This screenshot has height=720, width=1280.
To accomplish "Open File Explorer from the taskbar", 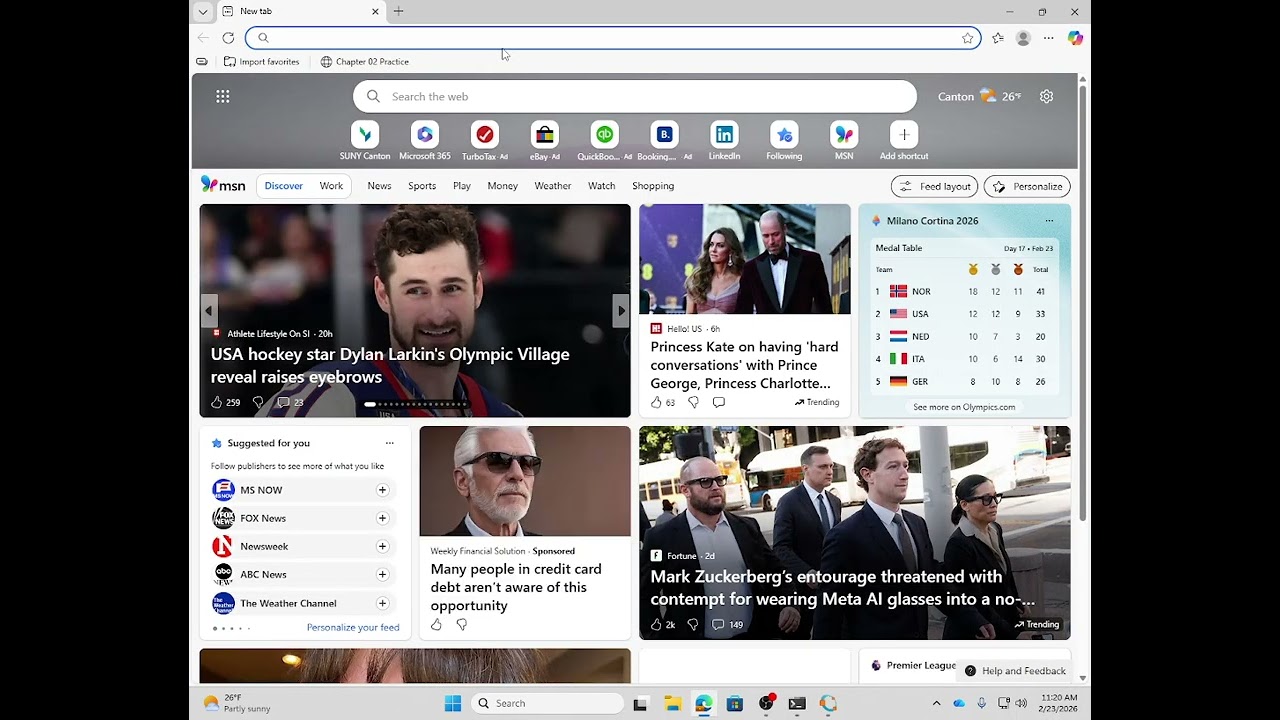I will [672, 703].
